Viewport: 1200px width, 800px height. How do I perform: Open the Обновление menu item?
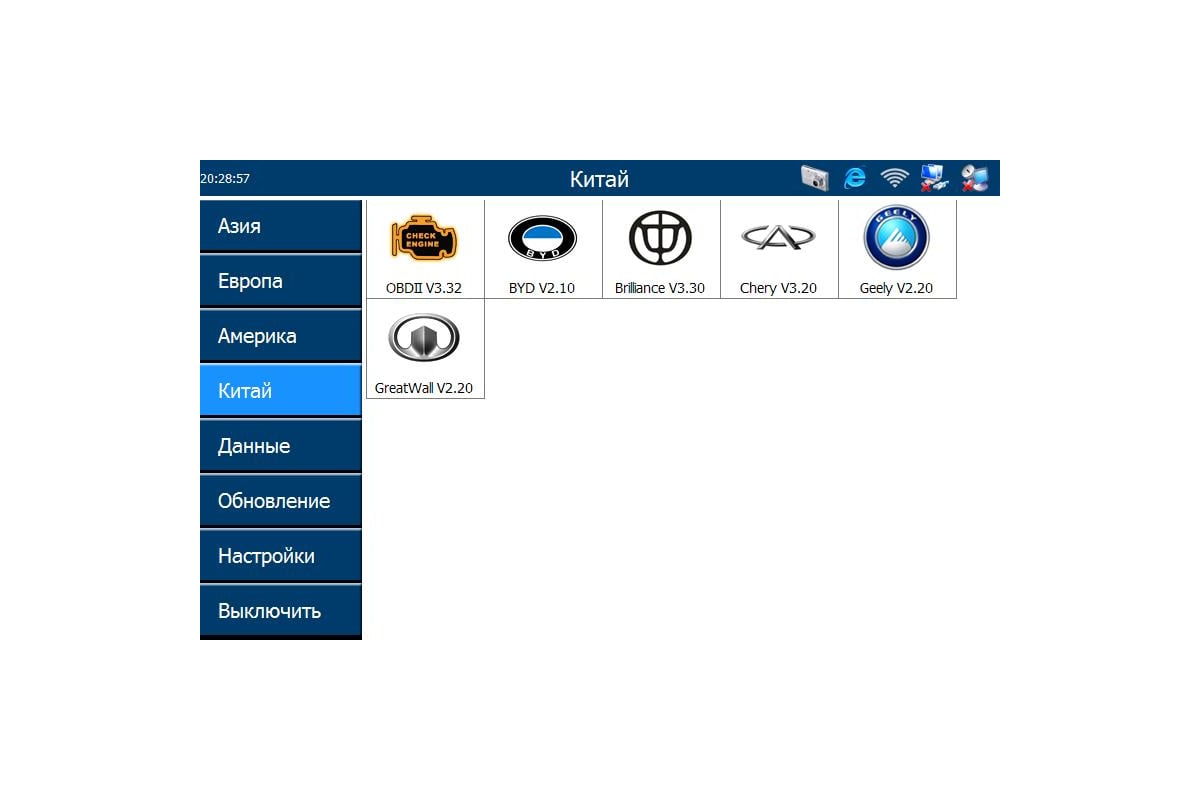point(280,501)
